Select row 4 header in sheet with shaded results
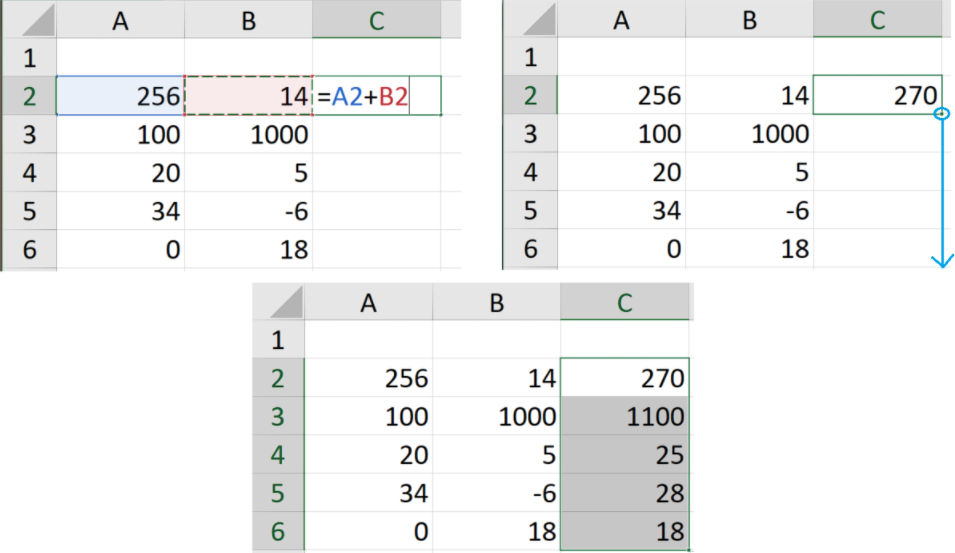955x553 pixels. (x=278, y=456)
